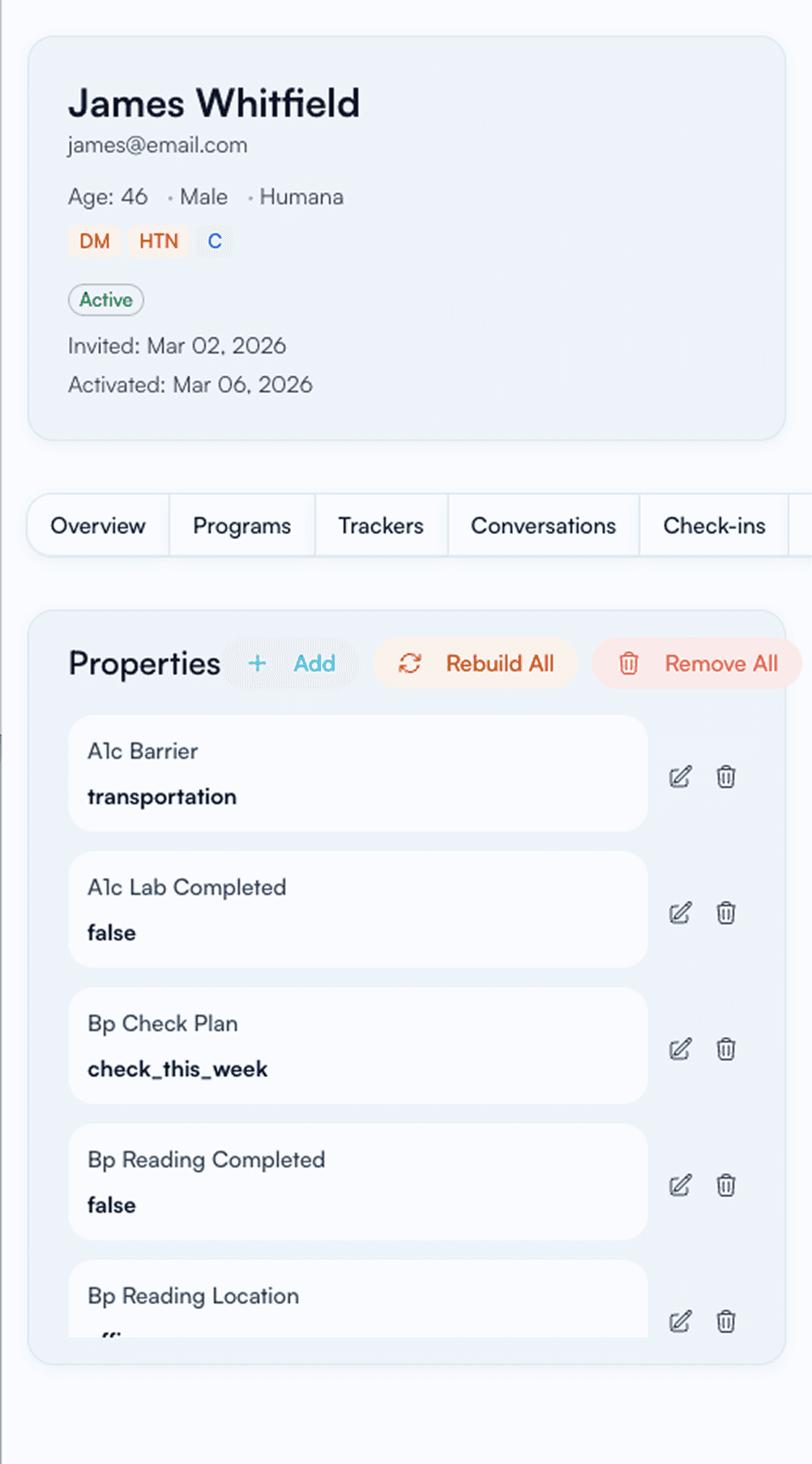View the Conversations tab
Viewport: 812px width, 1464px height.
[543, 525]
